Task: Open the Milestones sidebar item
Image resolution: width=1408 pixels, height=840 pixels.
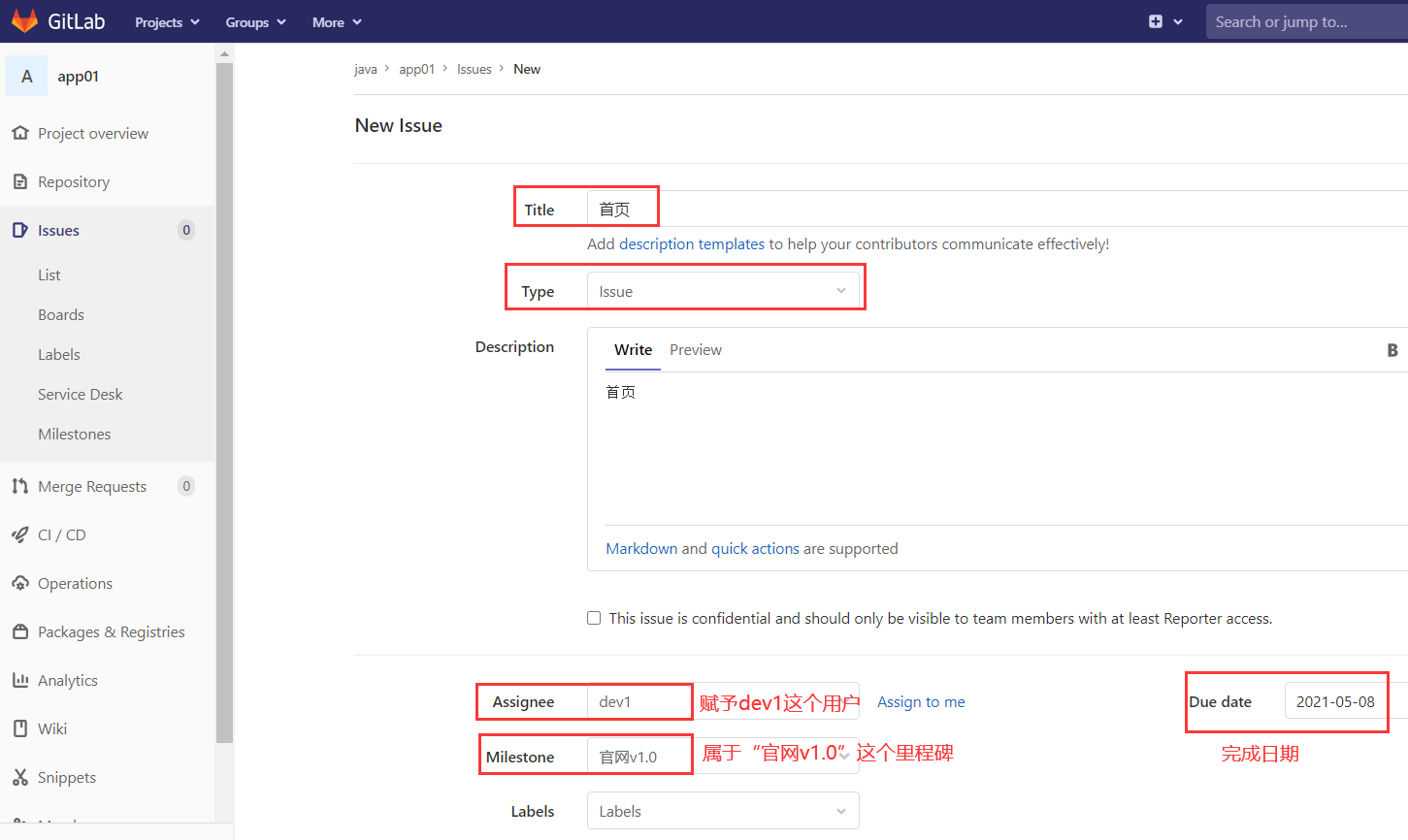Action: [75, 435]
